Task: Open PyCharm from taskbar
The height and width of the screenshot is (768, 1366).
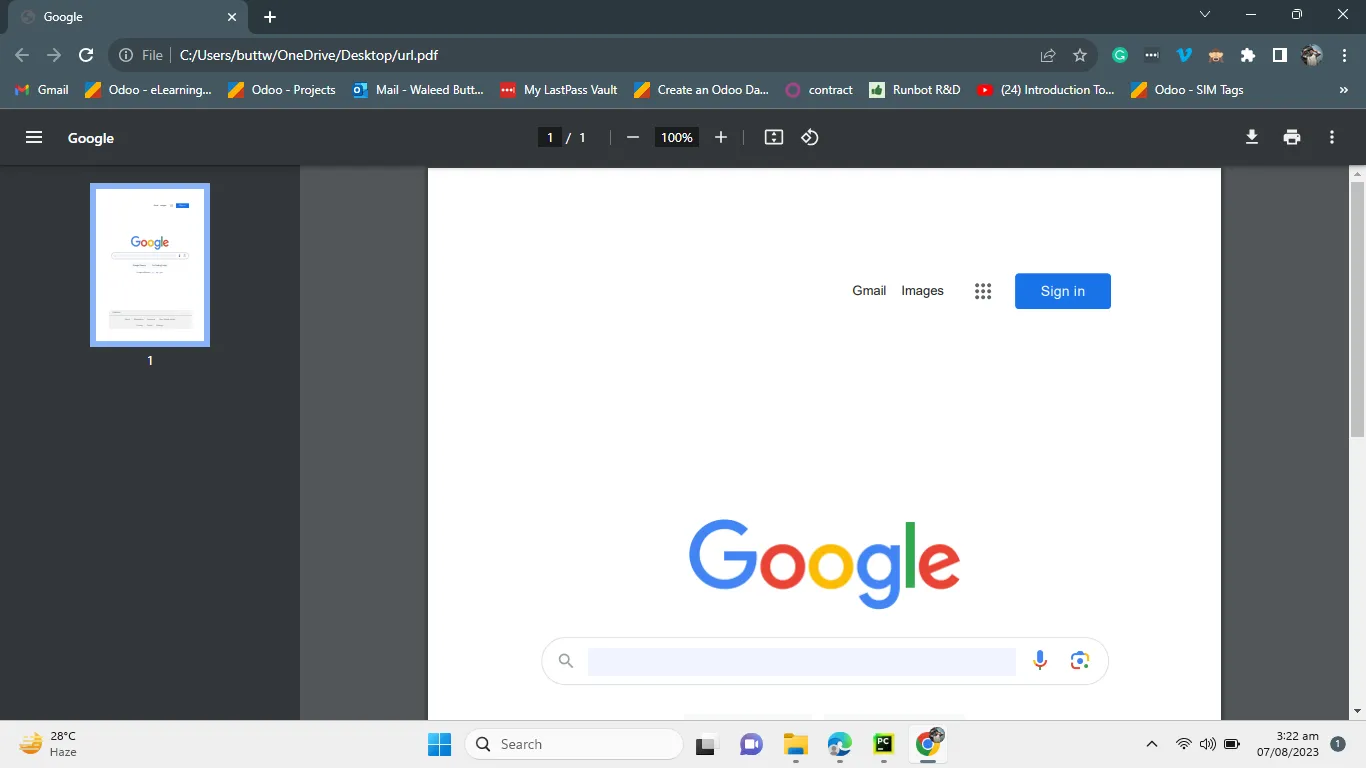Action: pyautogui.click(x=883, y=744)
